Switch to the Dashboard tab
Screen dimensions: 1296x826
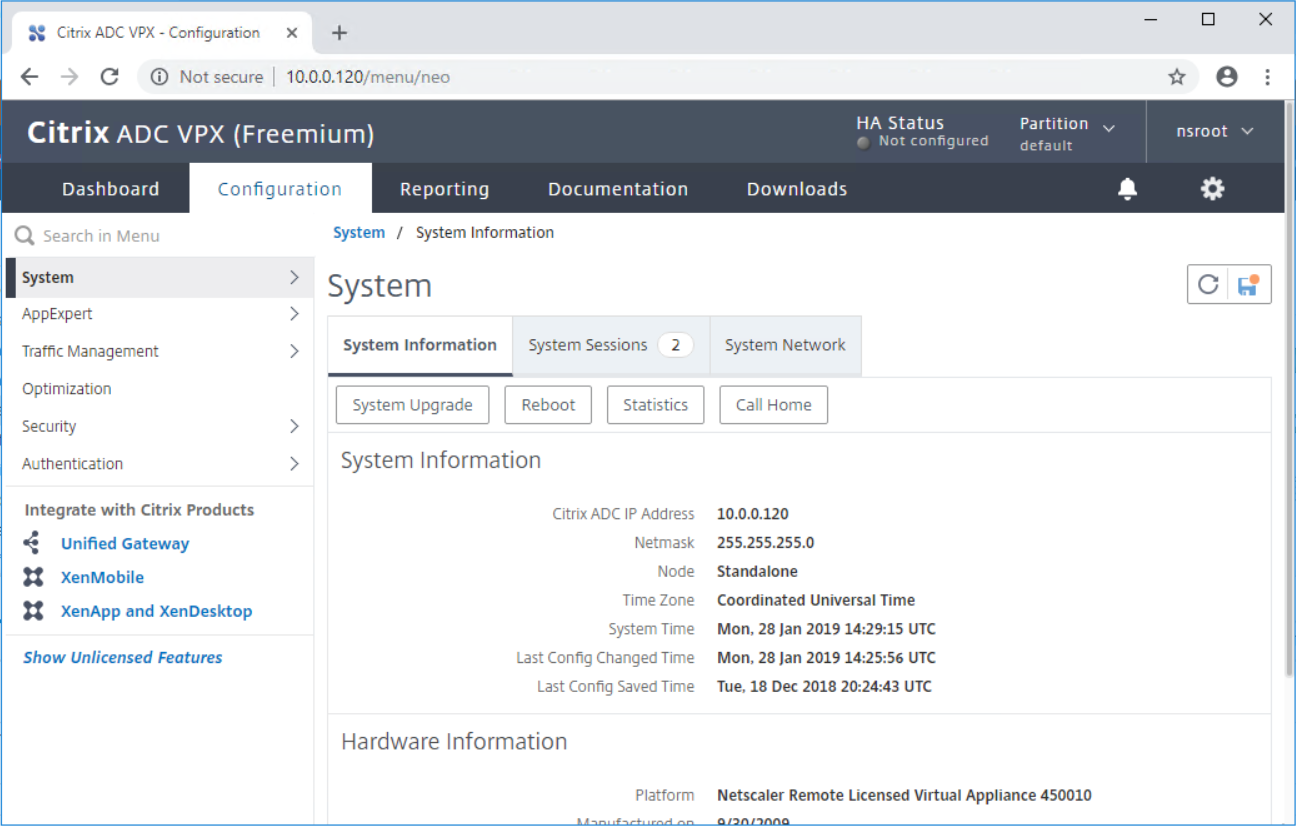tap(111, 189)
